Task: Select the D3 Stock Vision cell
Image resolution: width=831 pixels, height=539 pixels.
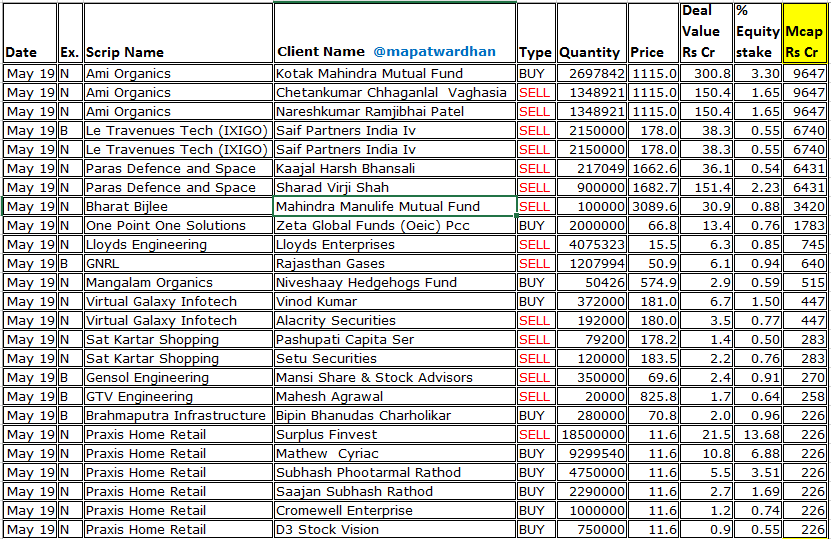Action: click(395, 529)
